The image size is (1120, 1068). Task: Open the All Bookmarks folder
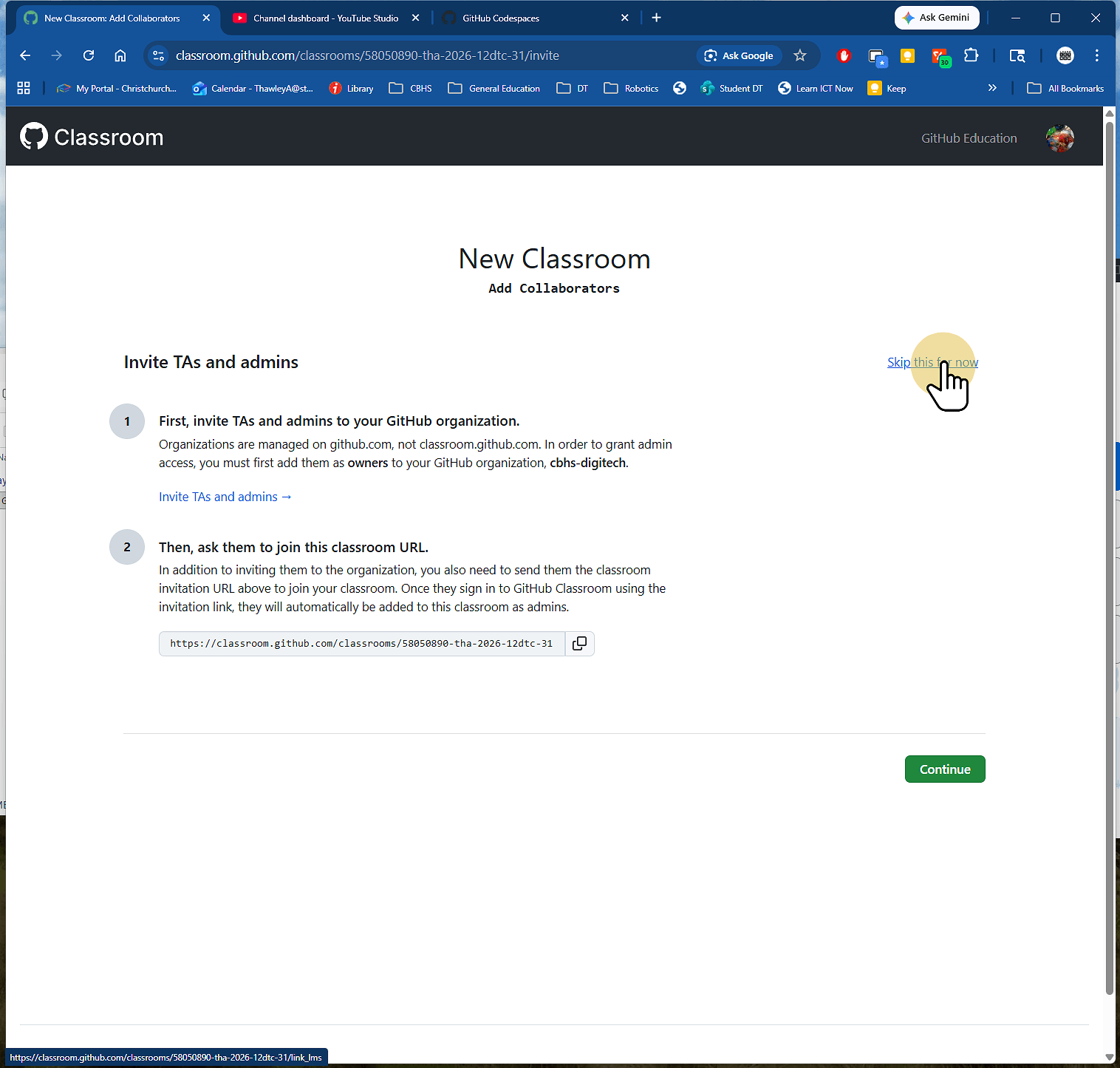(x=1065, y=88)
